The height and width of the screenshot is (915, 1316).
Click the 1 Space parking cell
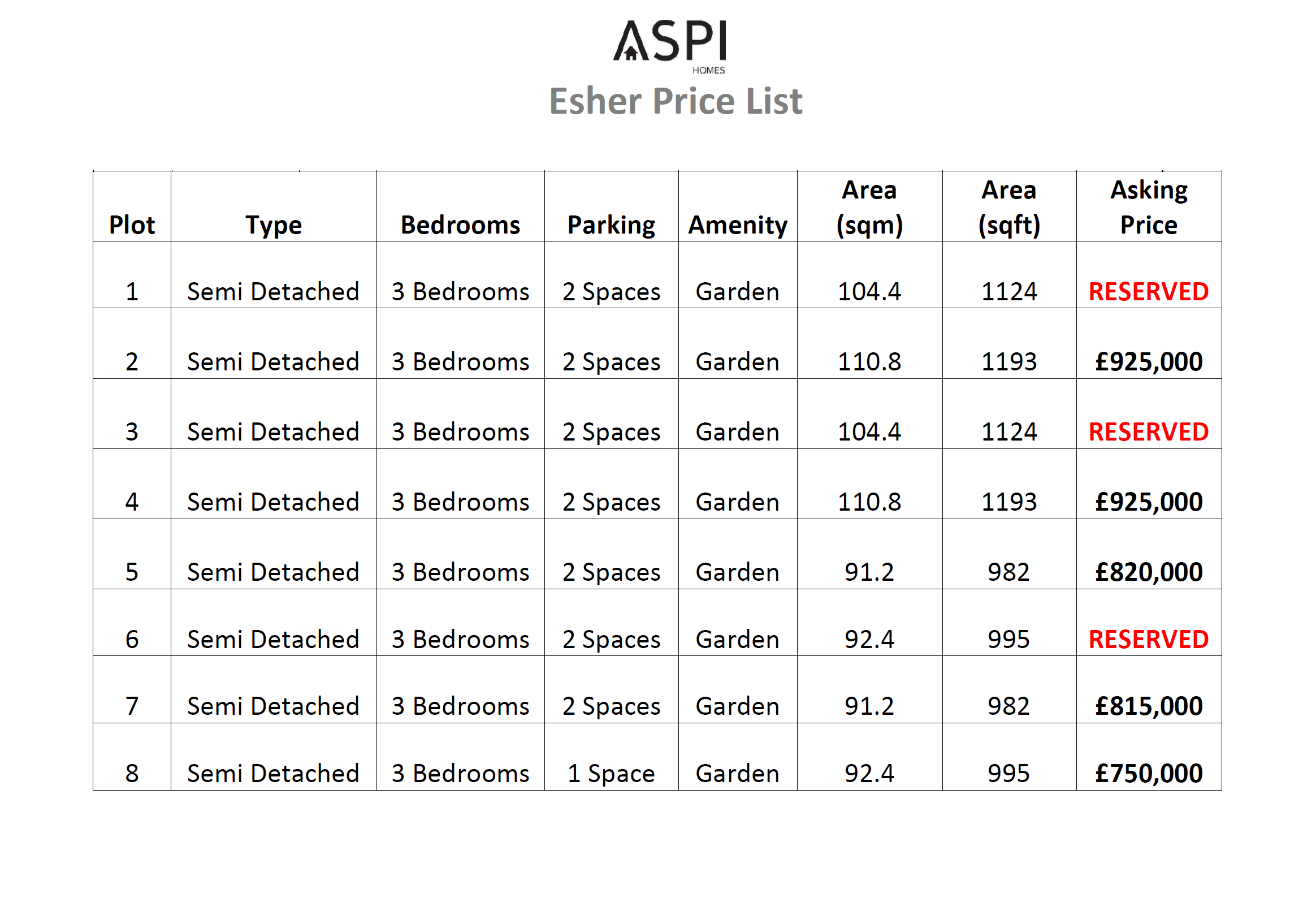[x=611, y=774]
